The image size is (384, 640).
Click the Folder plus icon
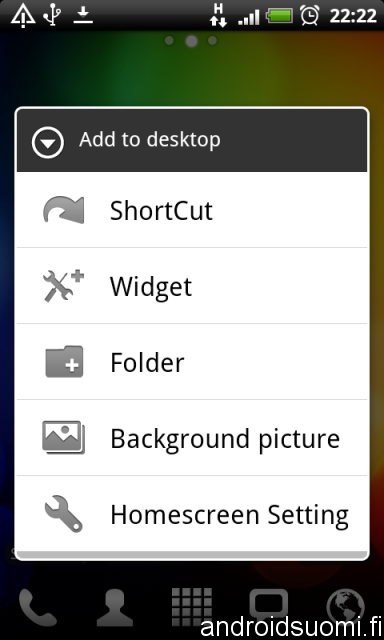coord(64,362)
